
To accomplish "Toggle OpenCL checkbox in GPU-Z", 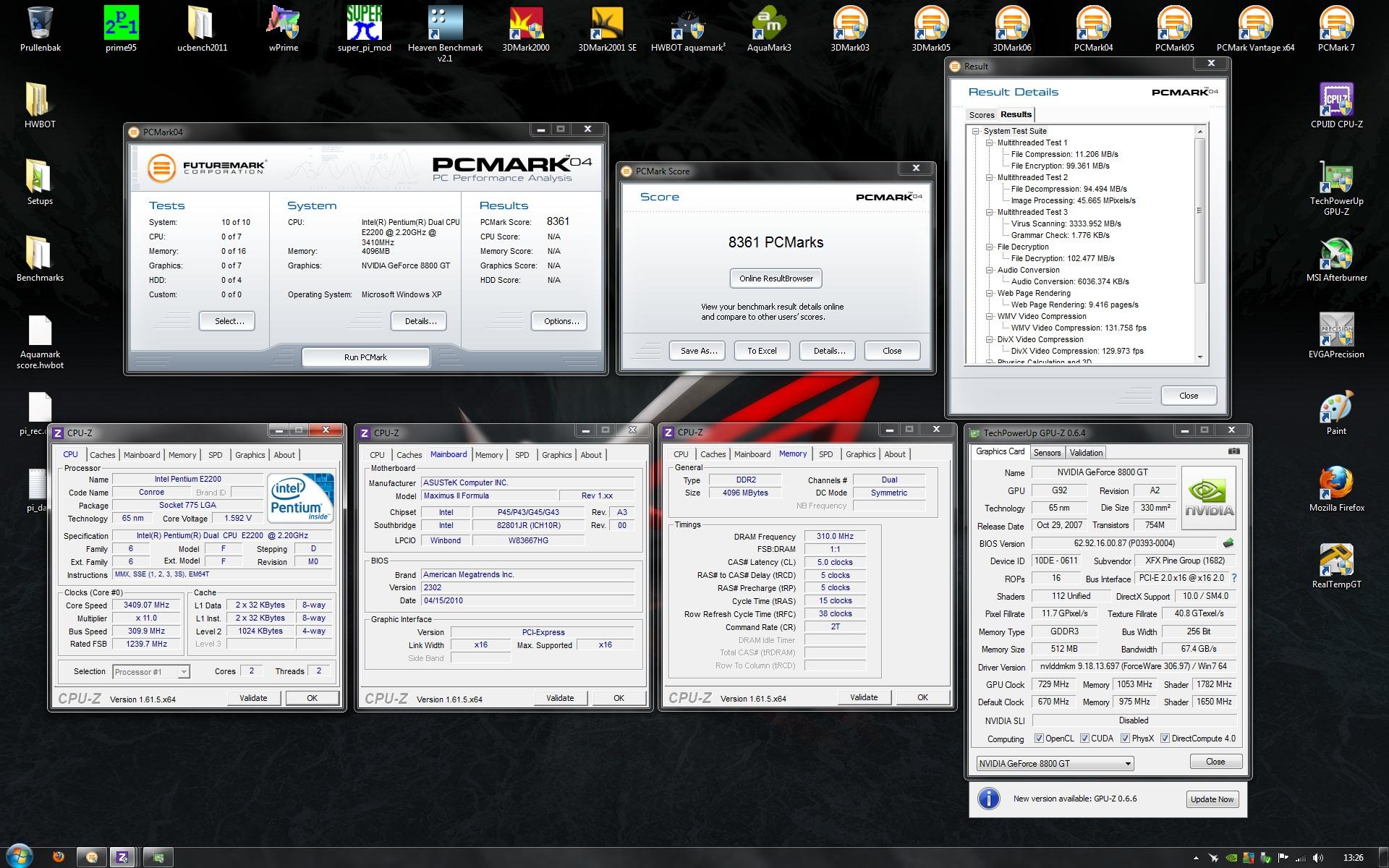I will coord(1039,739).
